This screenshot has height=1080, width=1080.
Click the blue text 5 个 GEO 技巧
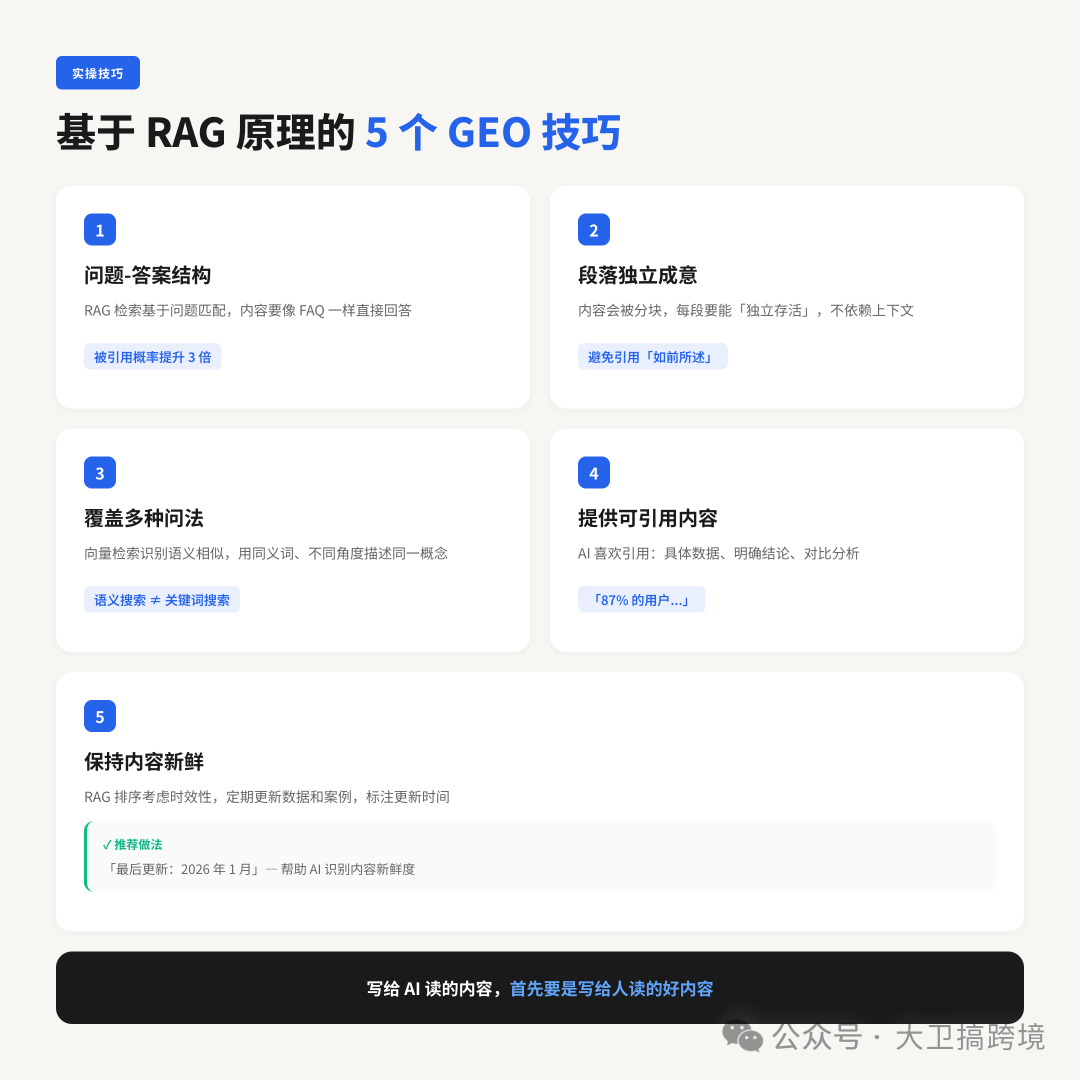tap(494, 132)
